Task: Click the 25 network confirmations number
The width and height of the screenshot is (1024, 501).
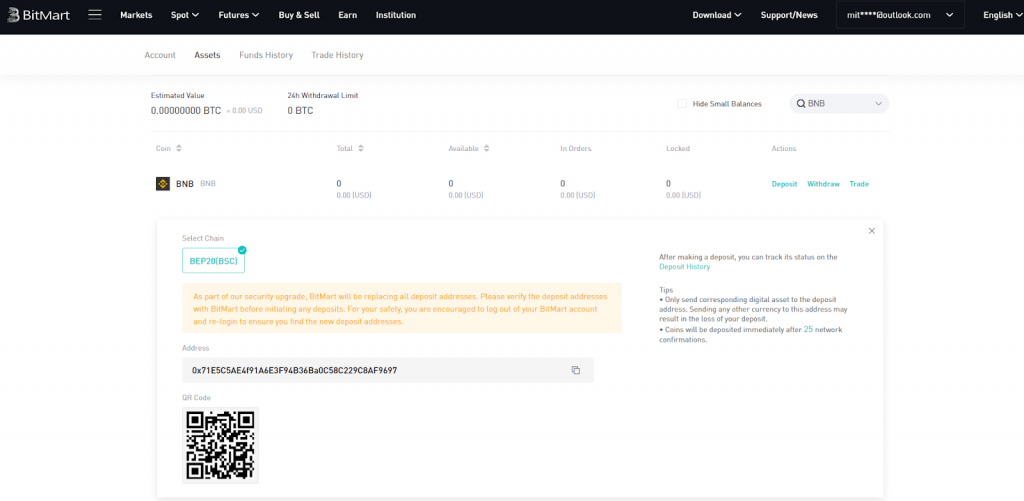Action: click(808, 329)
